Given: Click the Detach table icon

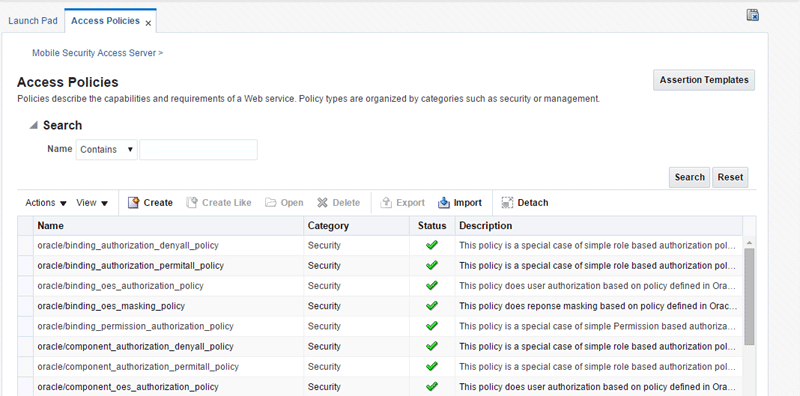Looking at the screenshot, I should 507,203.
